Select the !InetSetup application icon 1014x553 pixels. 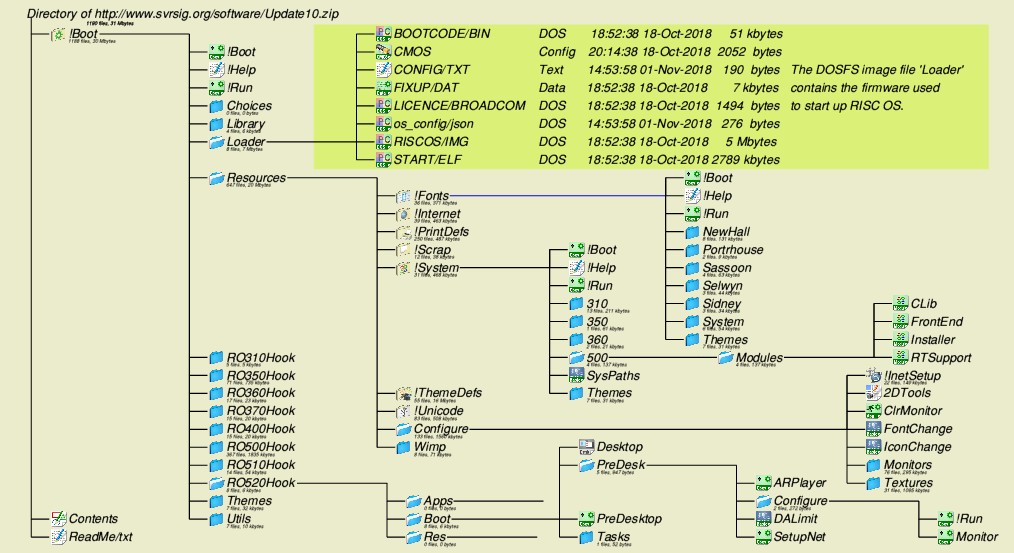click(871, 375)
